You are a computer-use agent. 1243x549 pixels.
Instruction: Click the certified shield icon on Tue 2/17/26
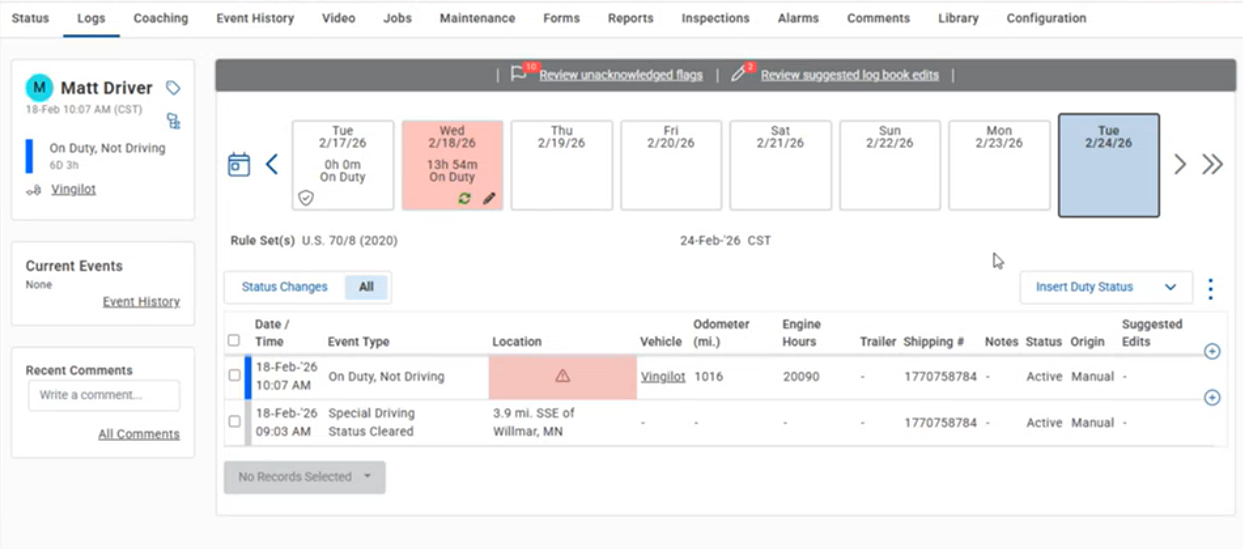pos(306,198)
